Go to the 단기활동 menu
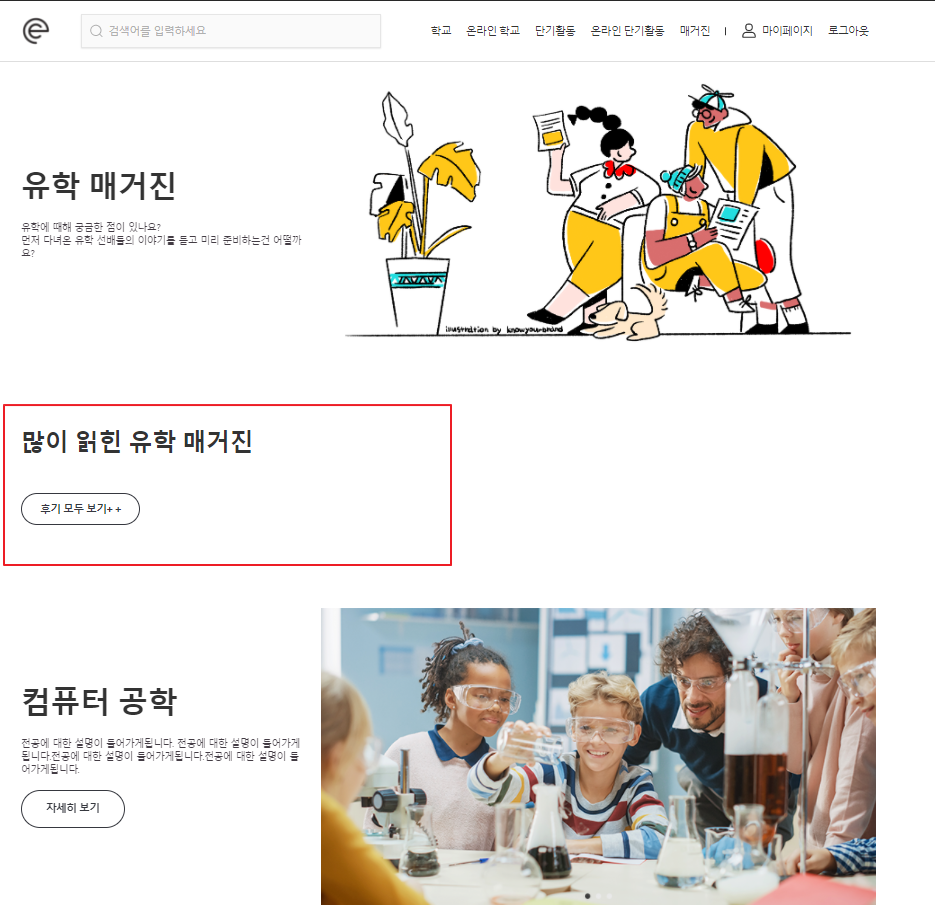The width and height of the screenshot is (935, 908). (x=555, y=30)
